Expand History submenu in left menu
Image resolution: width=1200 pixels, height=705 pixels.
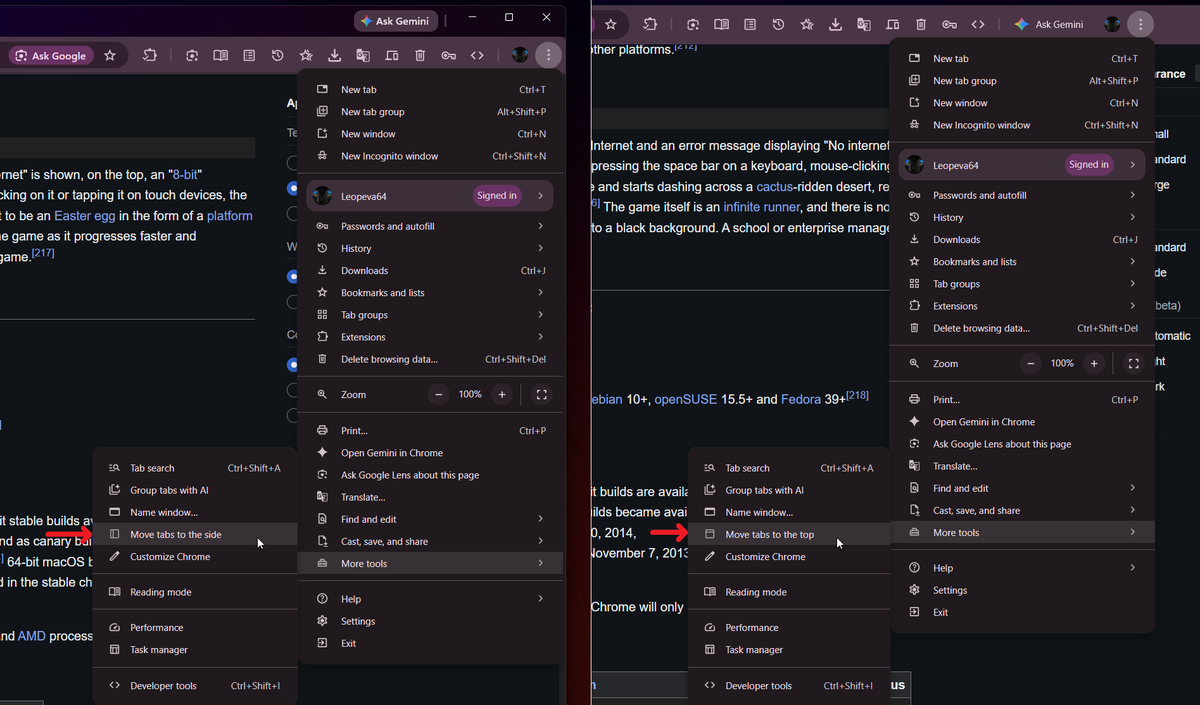click(430, 248)
